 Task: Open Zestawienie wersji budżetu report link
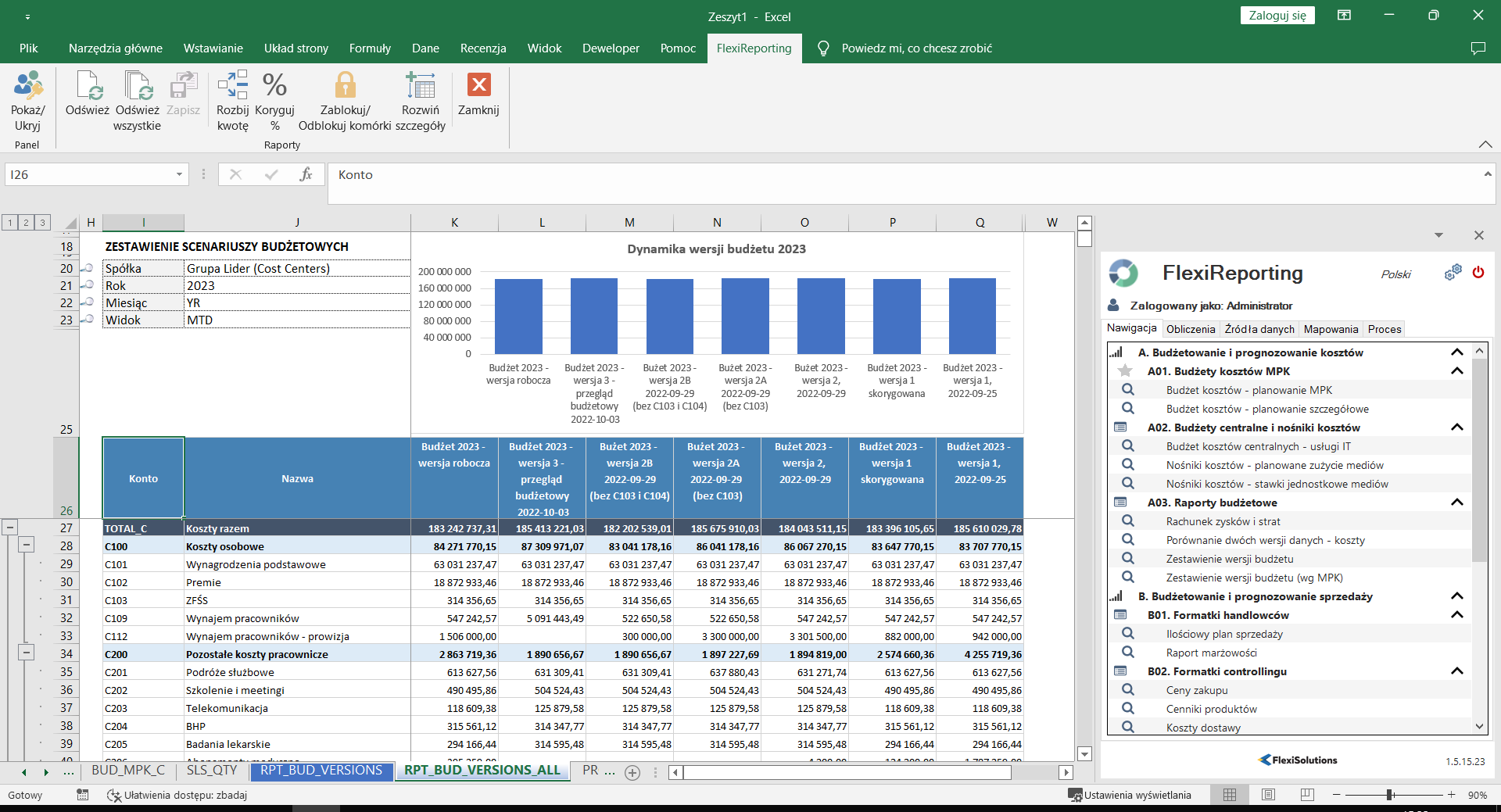coord(1229,559)
